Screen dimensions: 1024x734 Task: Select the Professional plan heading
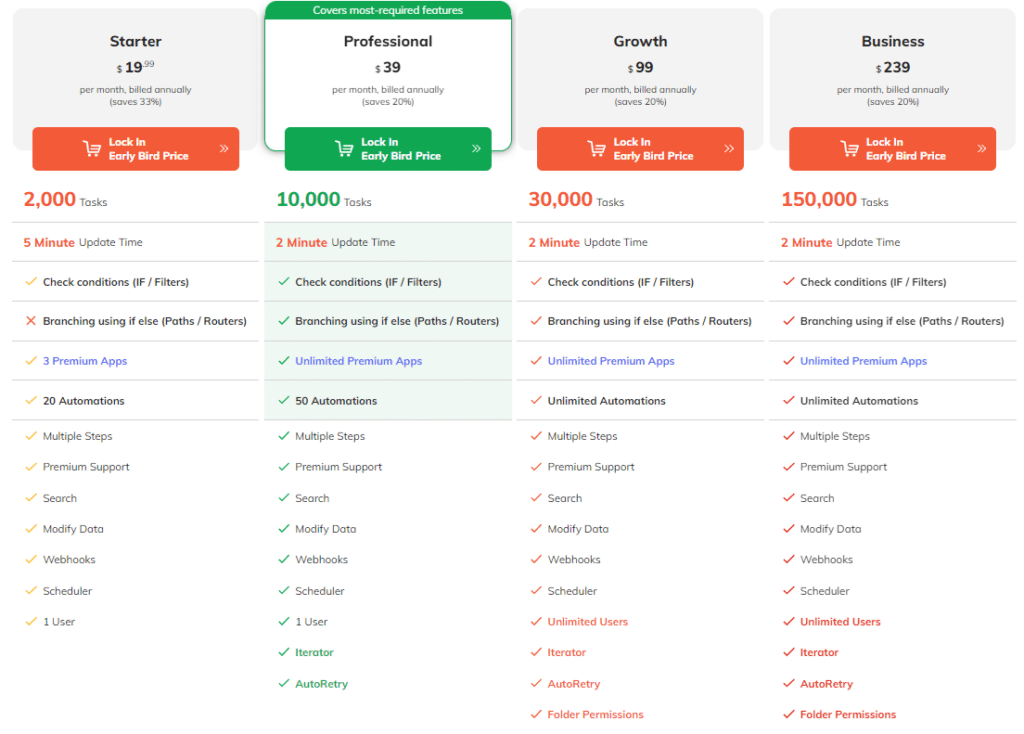point(388,41)
